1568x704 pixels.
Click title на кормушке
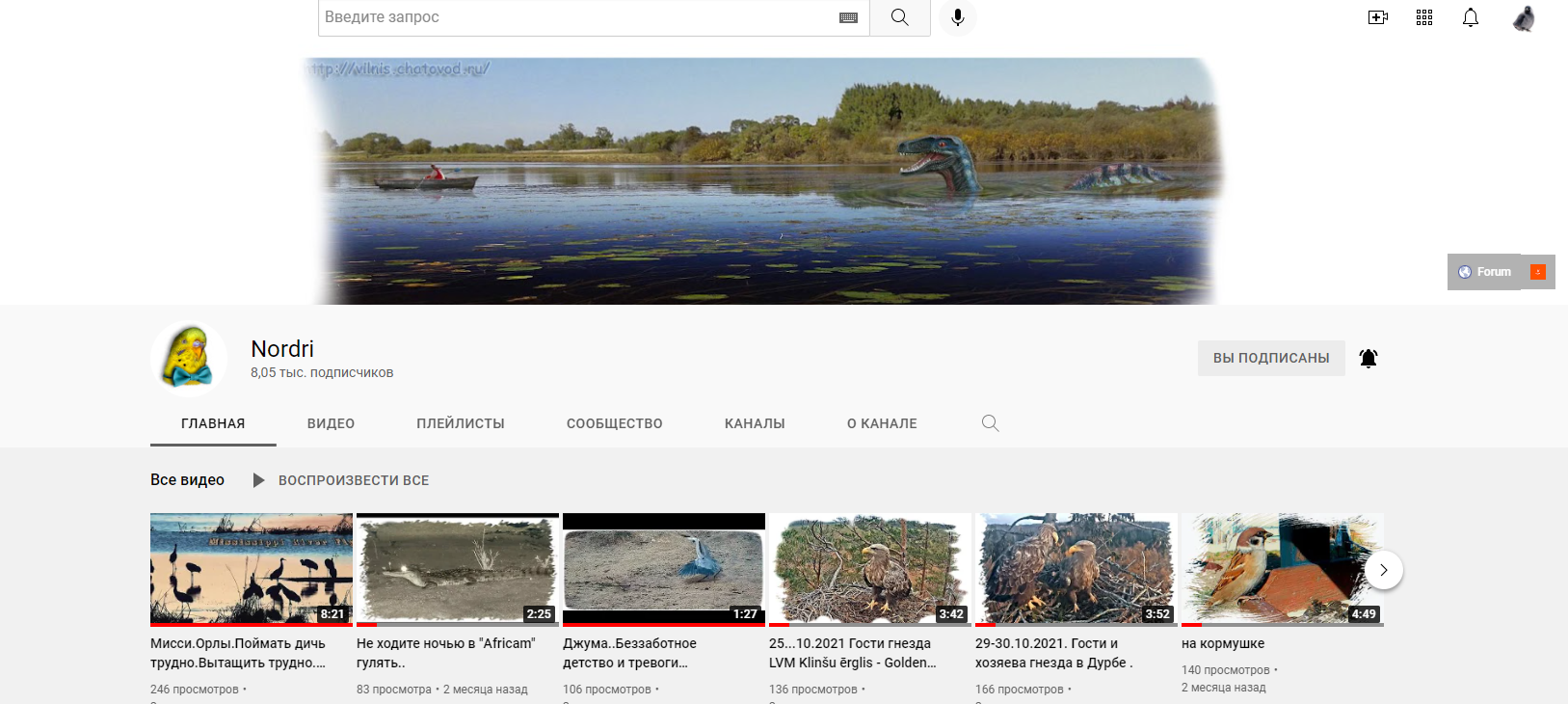click(1223, 643)
